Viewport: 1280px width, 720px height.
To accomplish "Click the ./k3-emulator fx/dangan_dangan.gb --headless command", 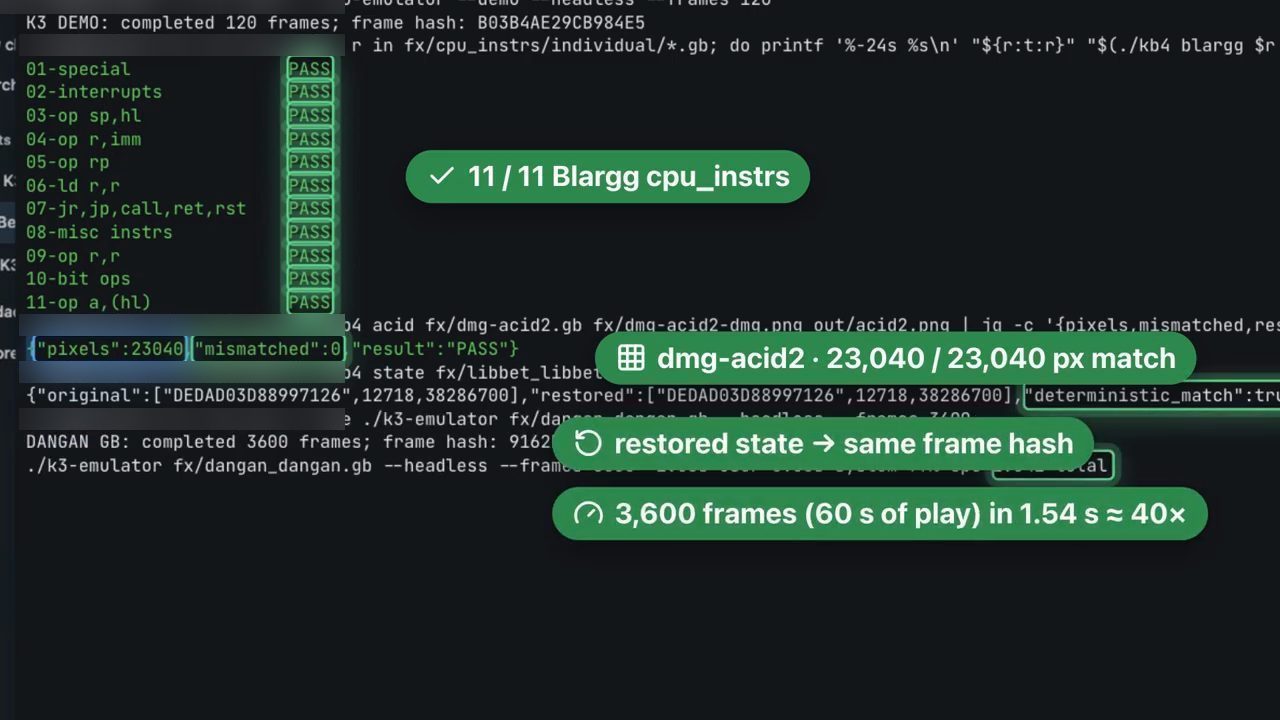I will [257, 466].
